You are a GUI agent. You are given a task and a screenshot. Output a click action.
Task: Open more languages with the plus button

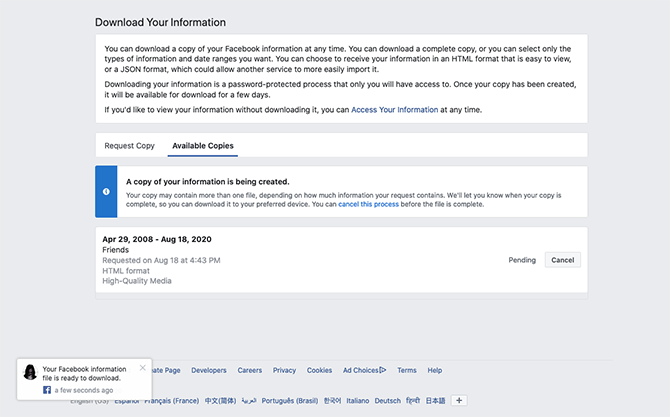coord(460,400)
